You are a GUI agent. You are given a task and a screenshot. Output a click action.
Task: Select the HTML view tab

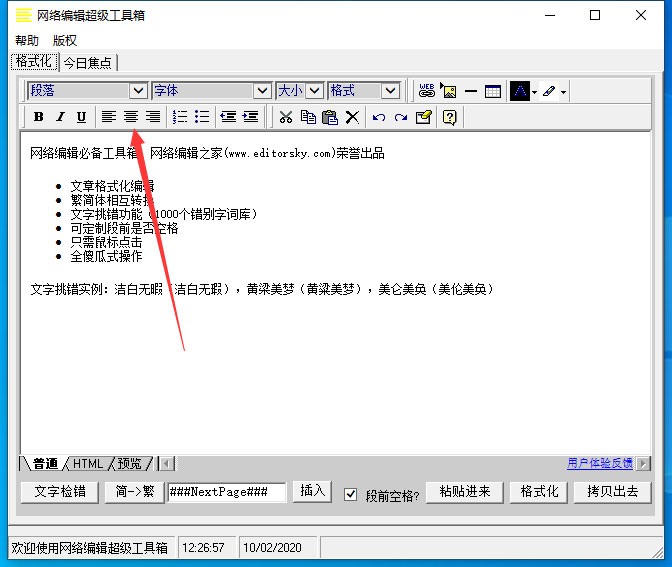88,463
